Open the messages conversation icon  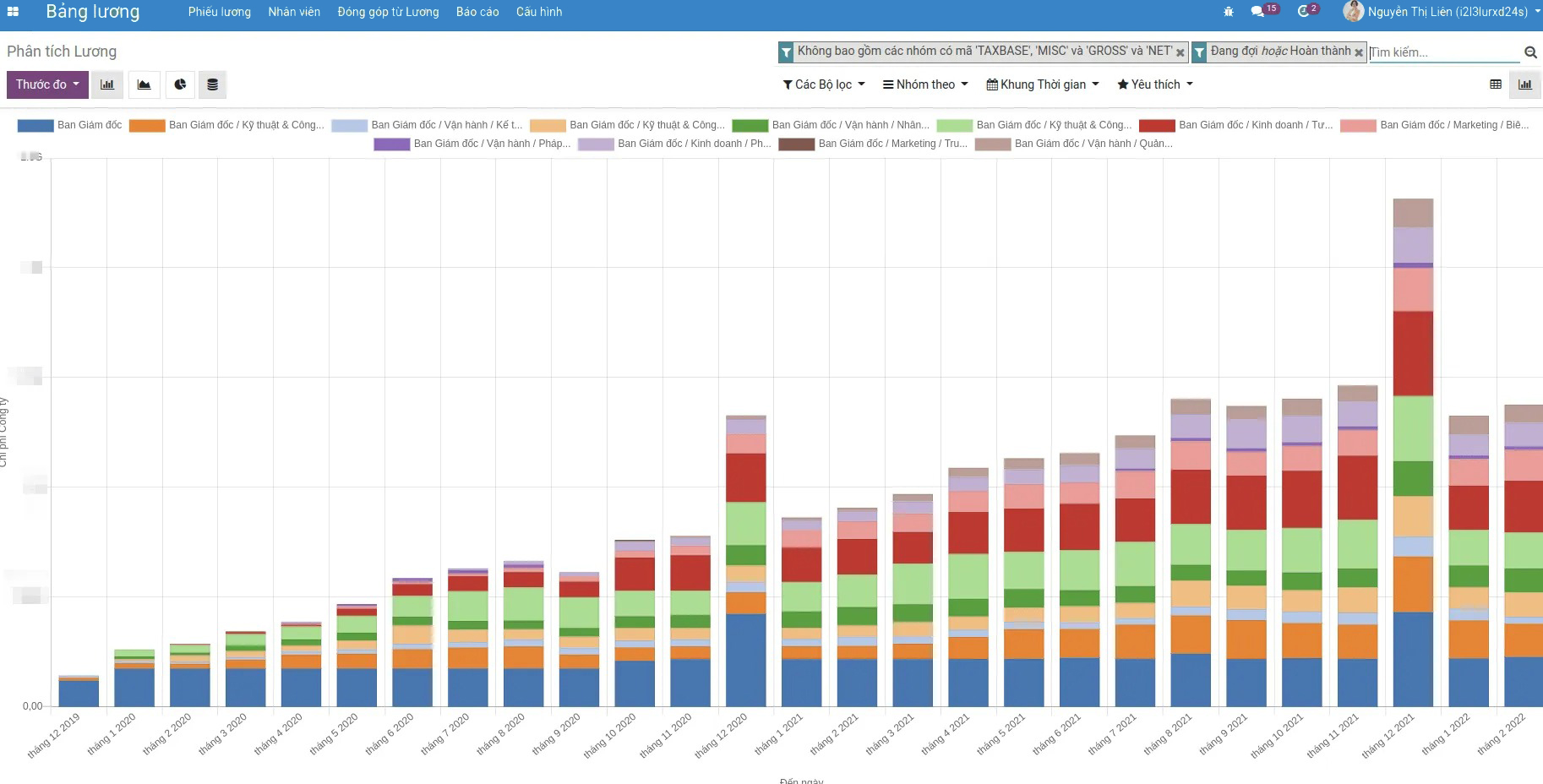click(1257, 12)
